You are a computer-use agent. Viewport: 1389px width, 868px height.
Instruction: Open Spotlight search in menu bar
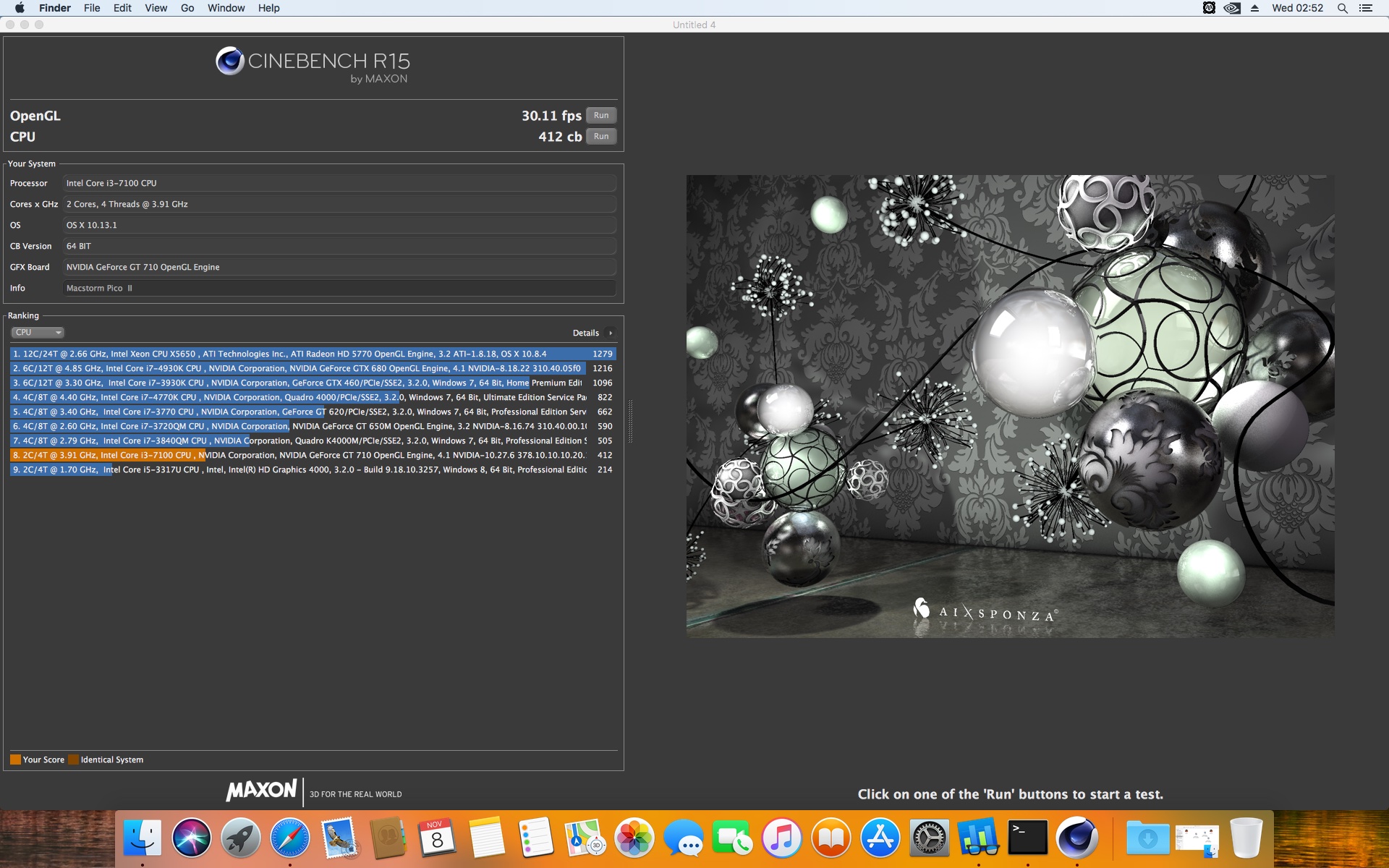click(x=1342, y=8)
